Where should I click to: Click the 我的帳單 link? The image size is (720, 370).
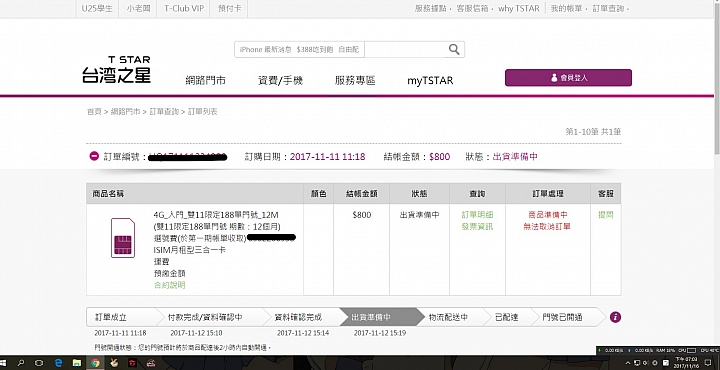(566, 8)
